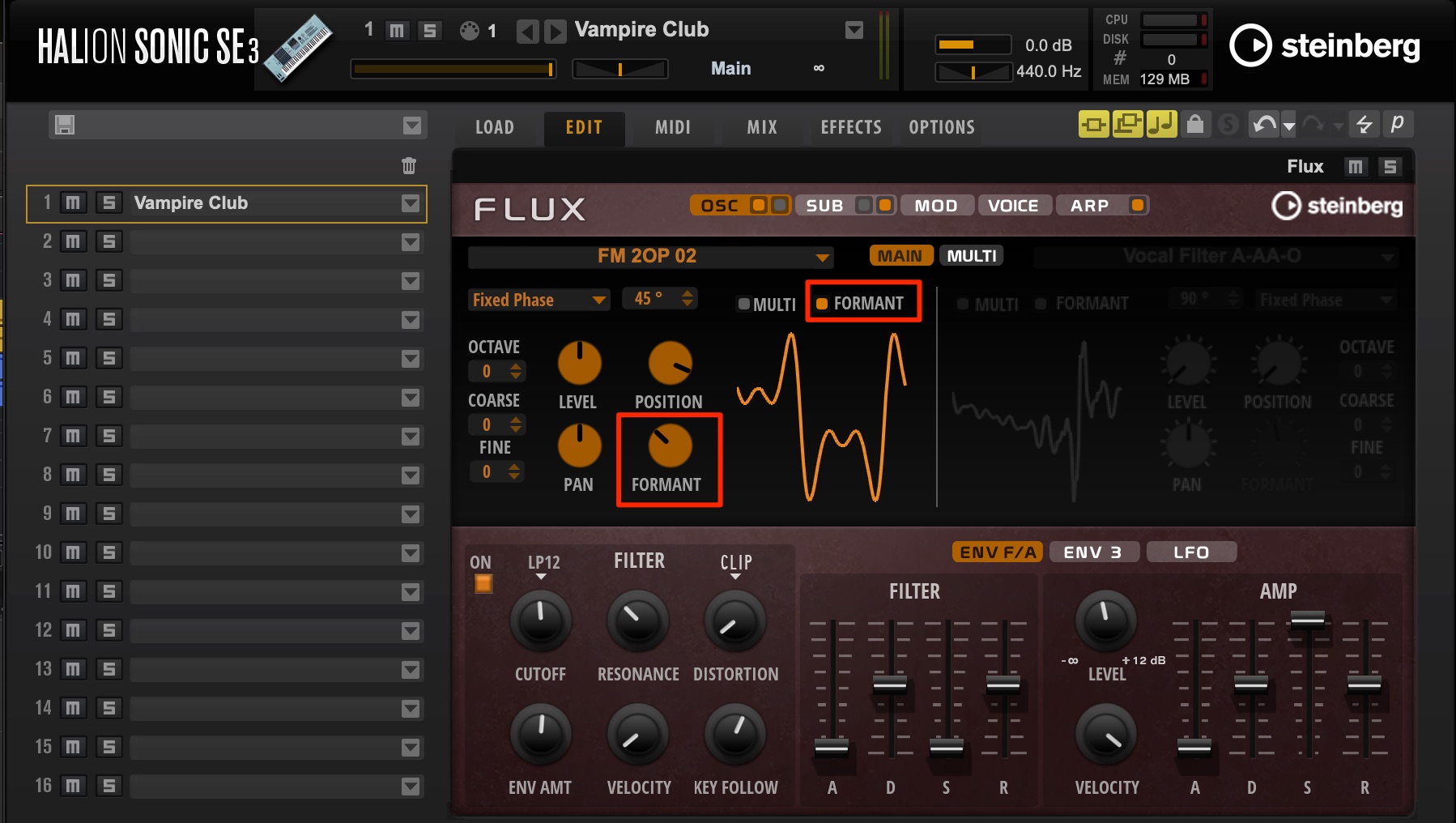Load next program with right arrow
The image size is (1456, 823).
[x=555, y=32]
